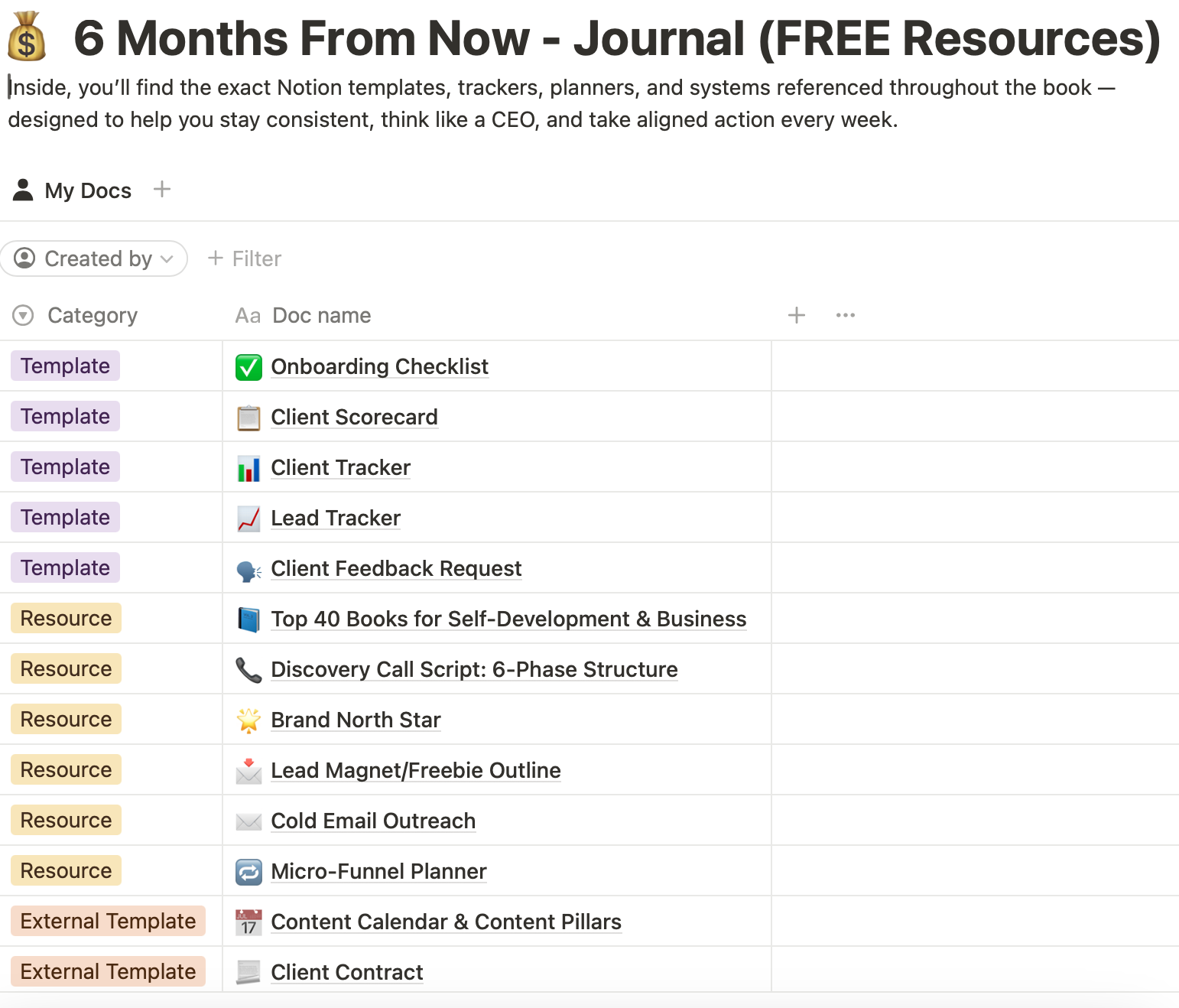Click the bar chart icon beside Client Tracker

tap(248, 468)
